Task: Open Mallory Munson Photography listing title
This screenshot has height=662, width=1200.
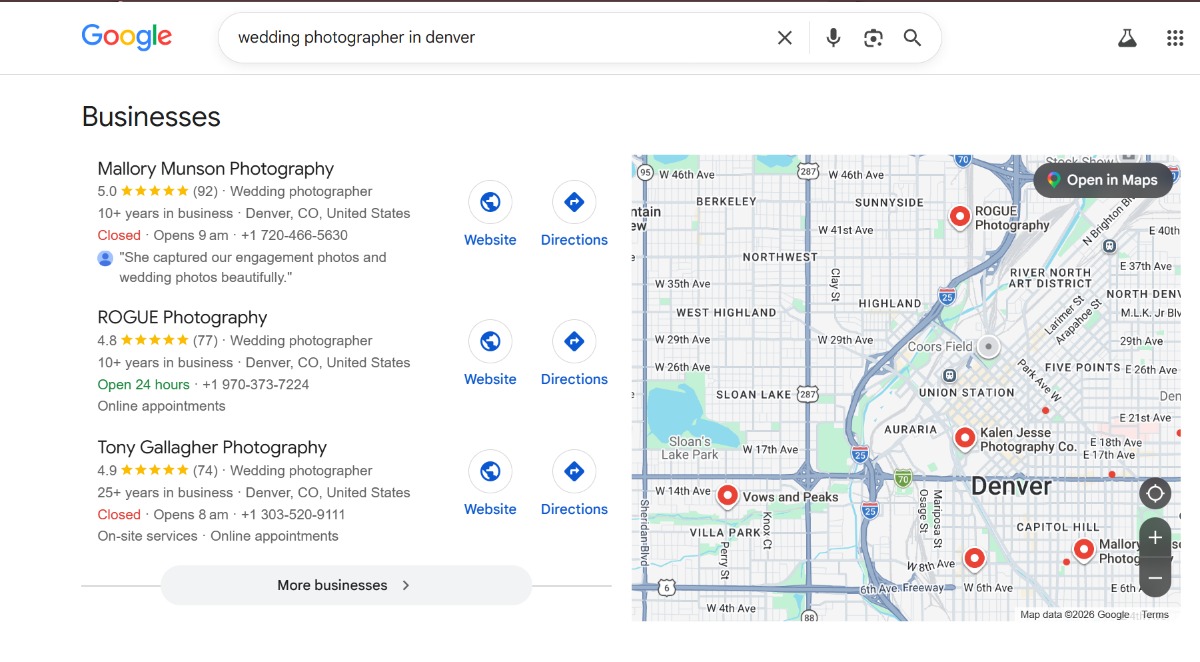Action: click(215, 169)
